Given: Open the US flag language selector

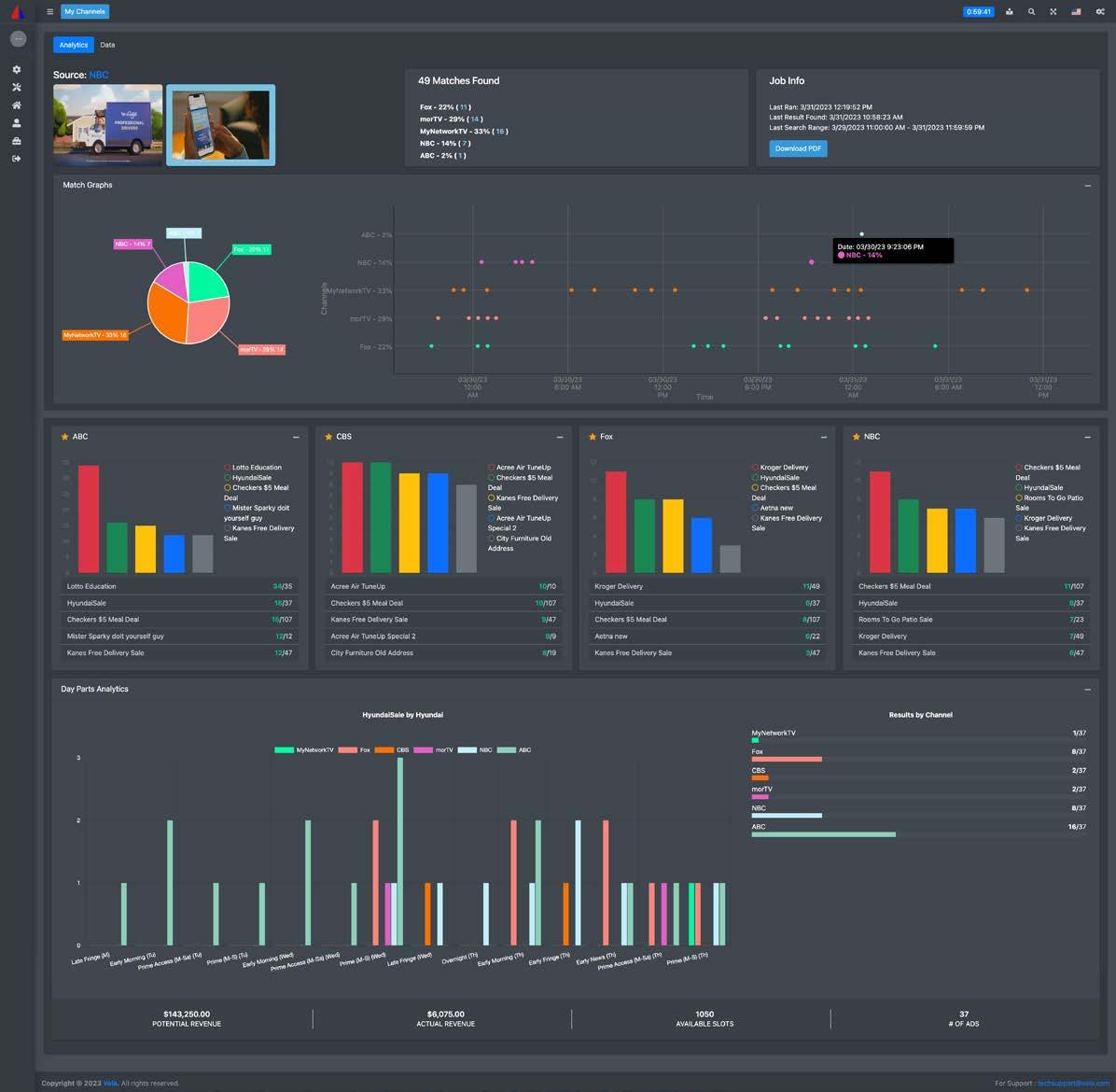Looking at the screenshot, I should pyautogui.click(x=1076, y=11).
